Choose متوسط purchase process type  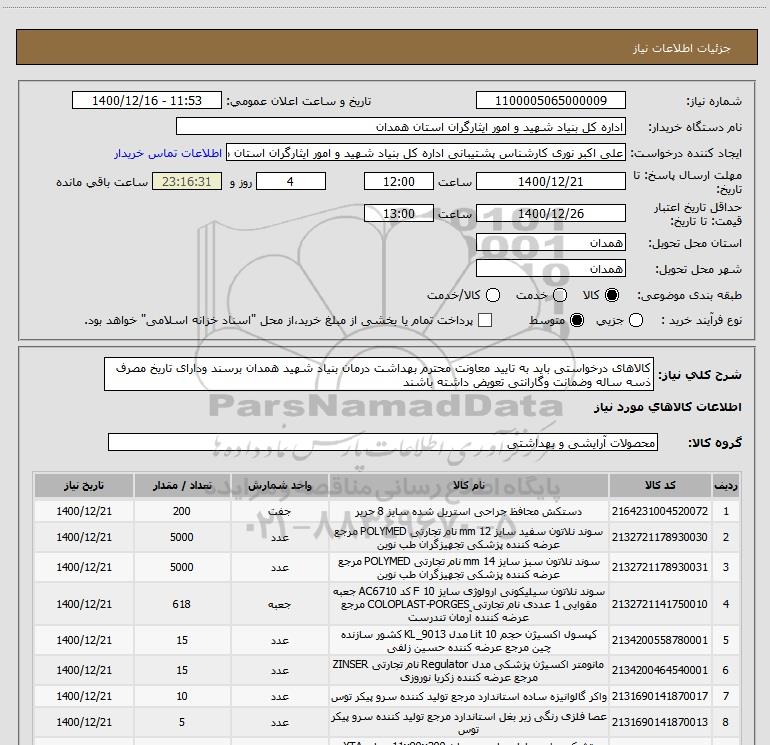(x=577, y=320)
